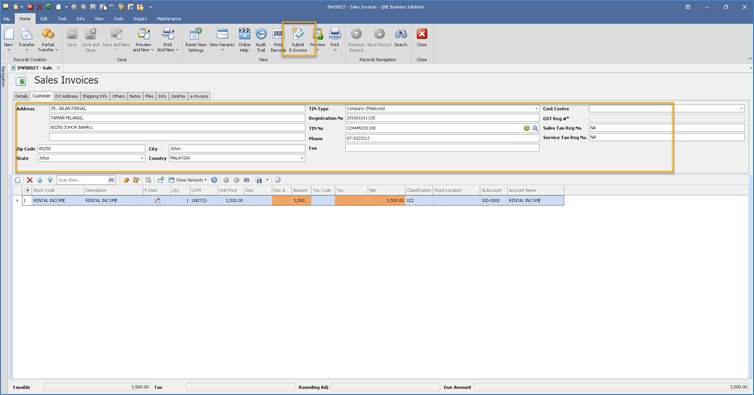Open the Maintenance ribbon tab
754x395 pixels.
[169, 19]
